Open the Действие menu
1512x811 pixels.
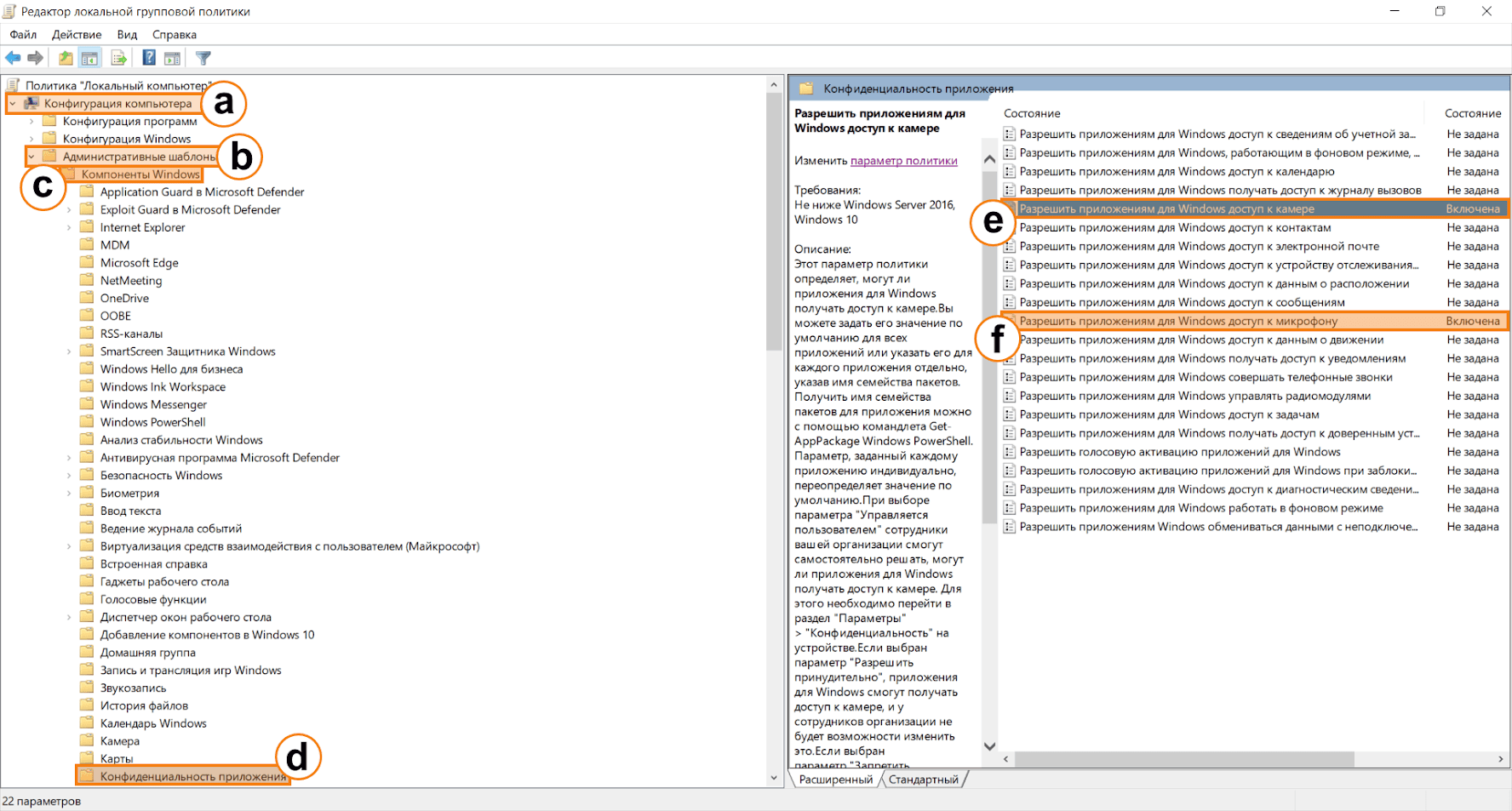(77, 35)
